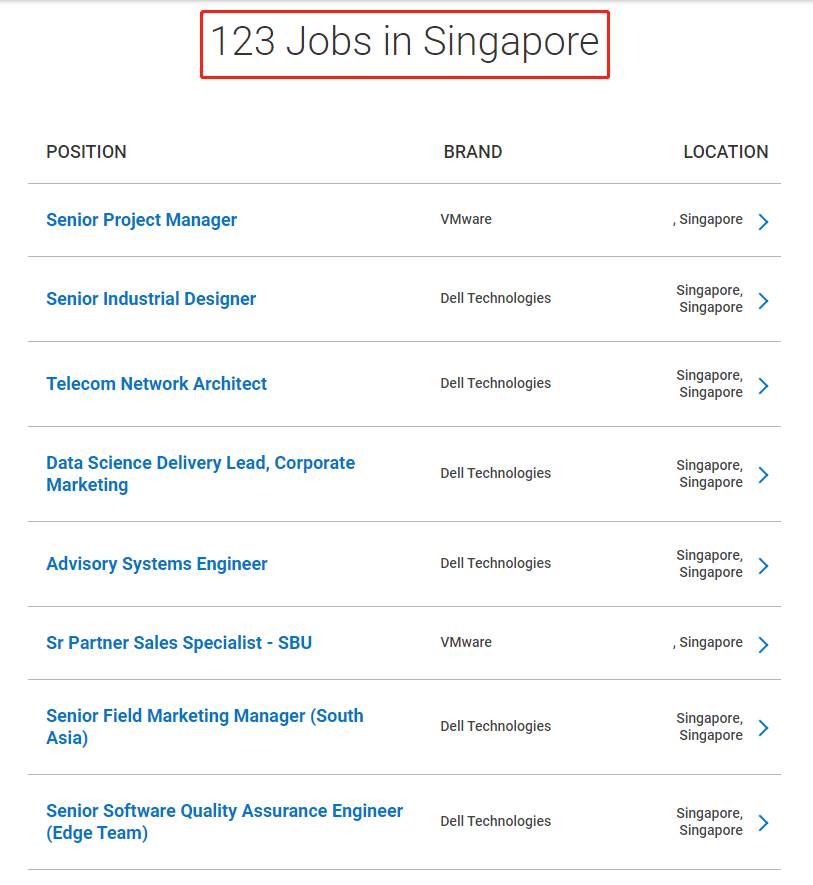
Task: Click the BRAND column header
Action: (x=473, y=152)
